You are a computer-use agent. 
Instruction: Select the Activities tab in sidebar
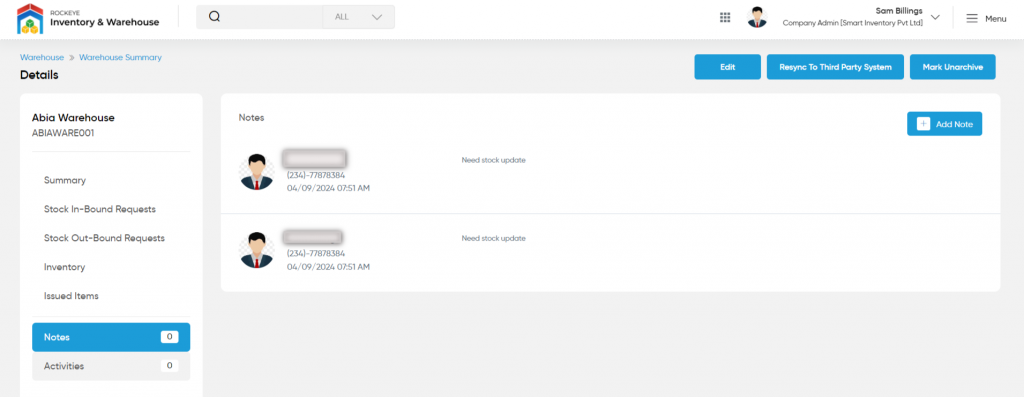pyautogui.click(x=111, y=366)
